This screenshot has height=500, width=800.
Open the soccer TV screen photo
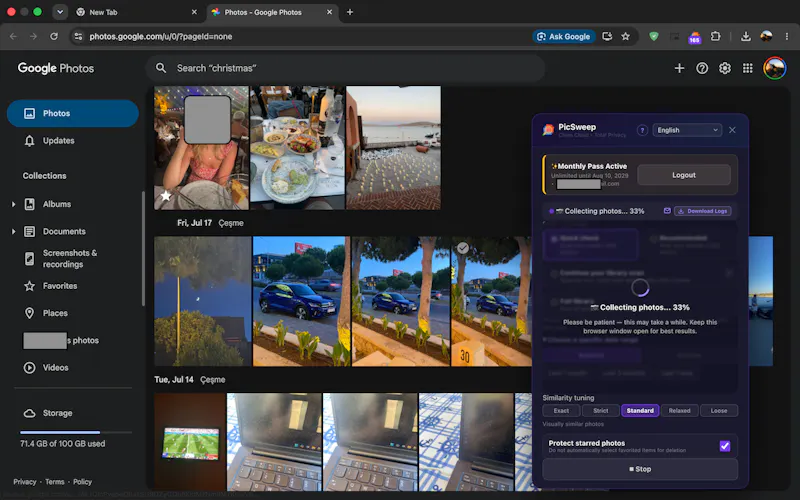point(190,441)
